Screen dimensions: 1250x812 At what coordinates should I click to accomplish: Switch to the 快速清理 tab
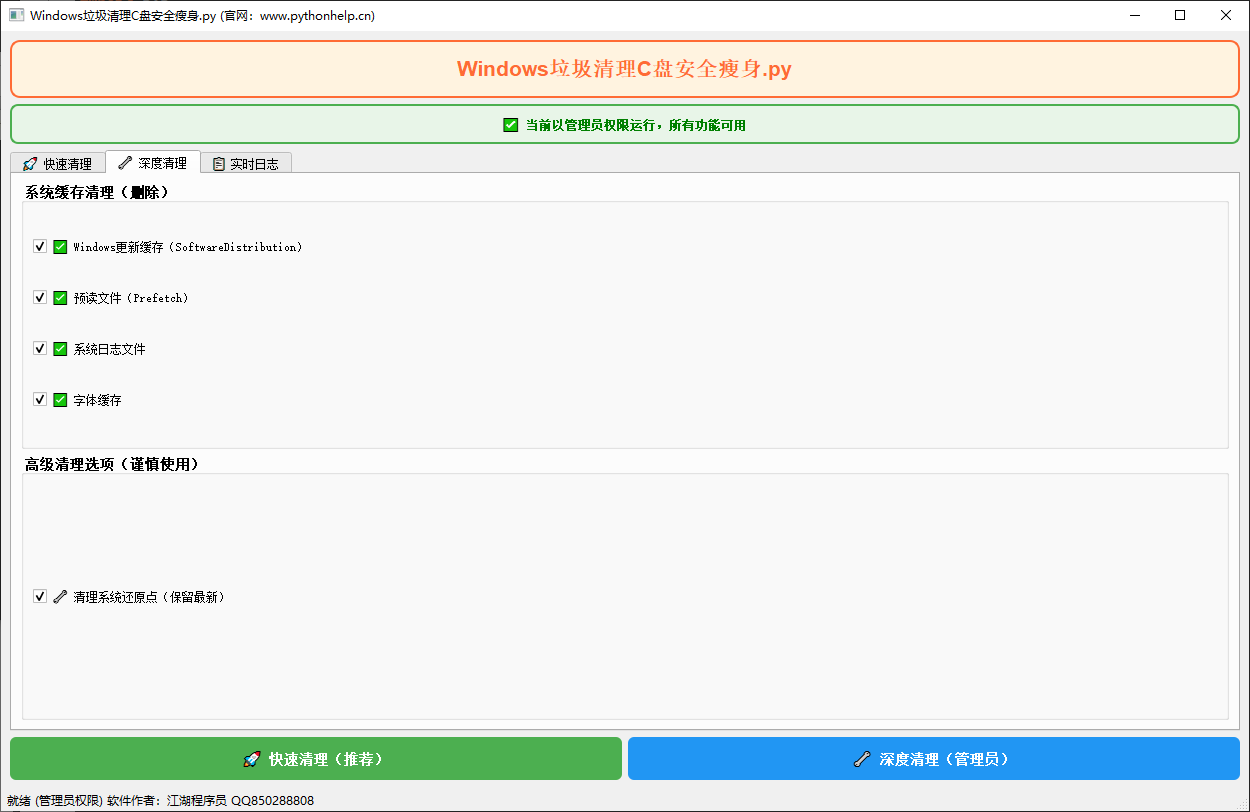click(x=57, y=163)
